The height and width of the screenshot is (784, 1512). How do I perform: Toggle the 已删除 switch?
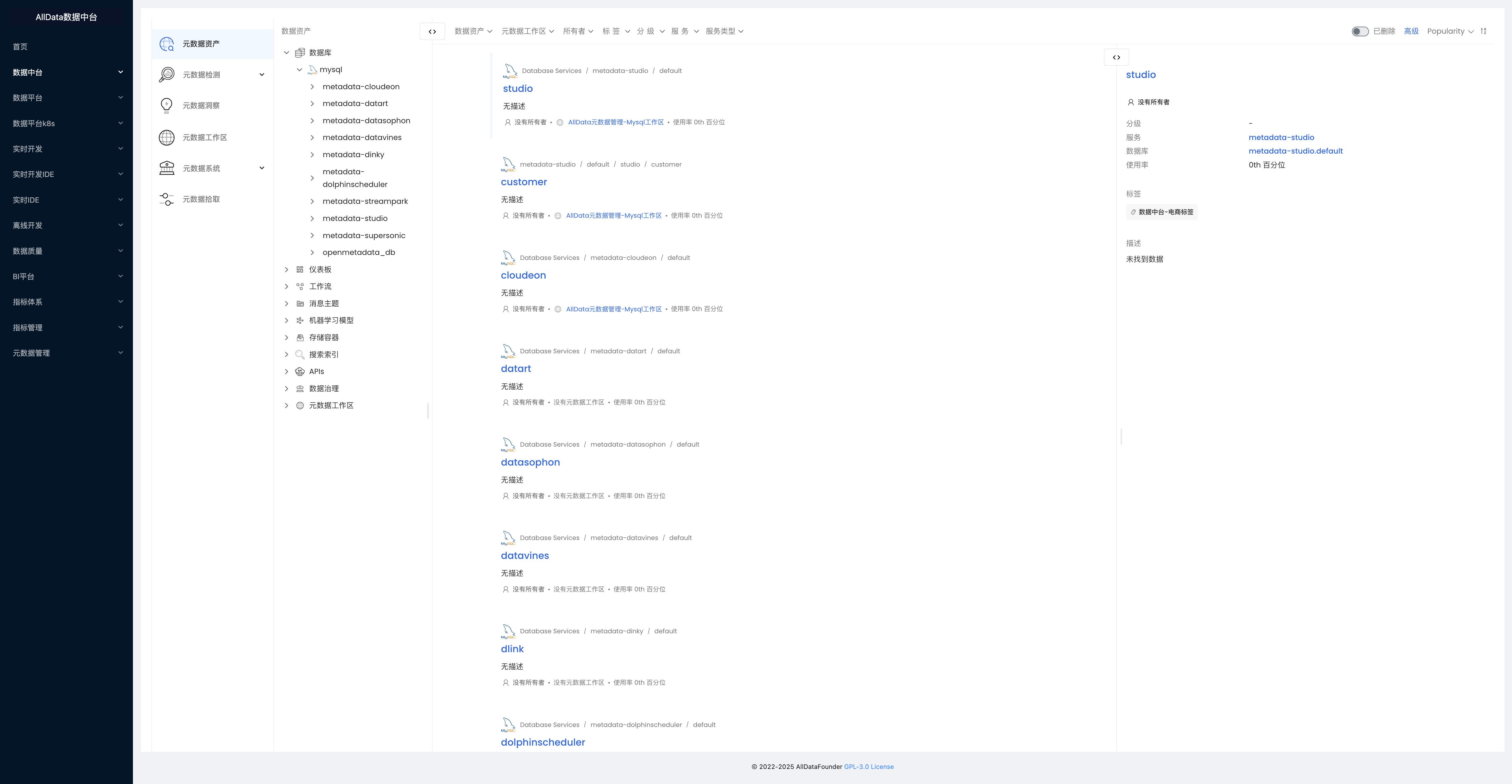point(1360,31)
